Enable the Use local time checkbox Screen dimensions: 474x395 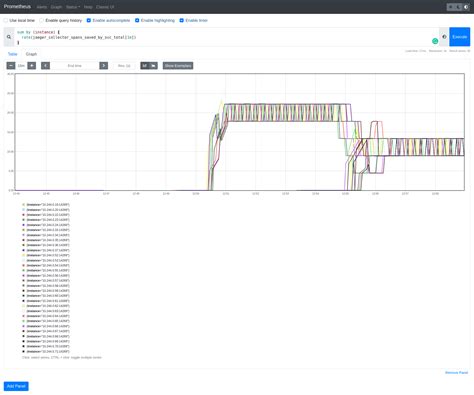pos(6,20)
